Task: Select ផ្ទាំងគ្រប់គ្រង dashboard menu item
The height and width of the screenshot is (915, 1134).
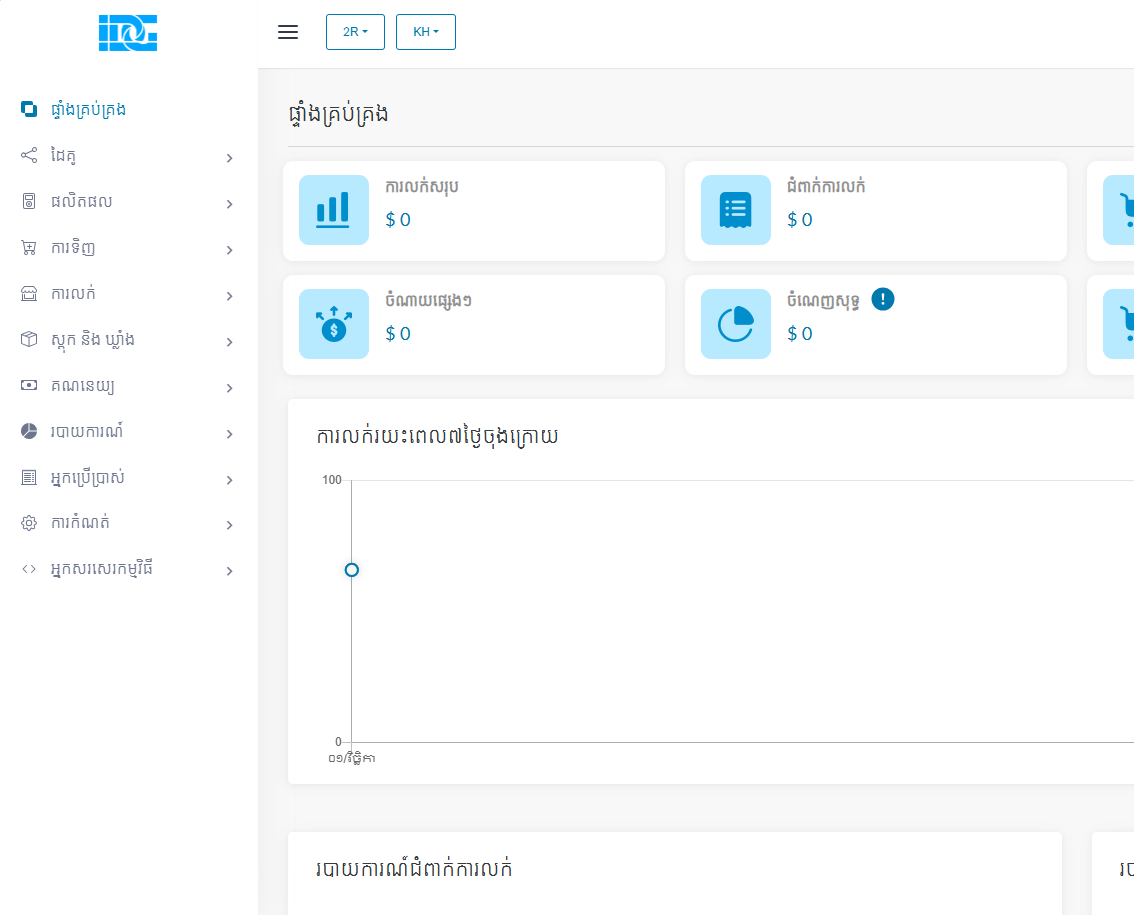Action: click(x=88, y=109)
